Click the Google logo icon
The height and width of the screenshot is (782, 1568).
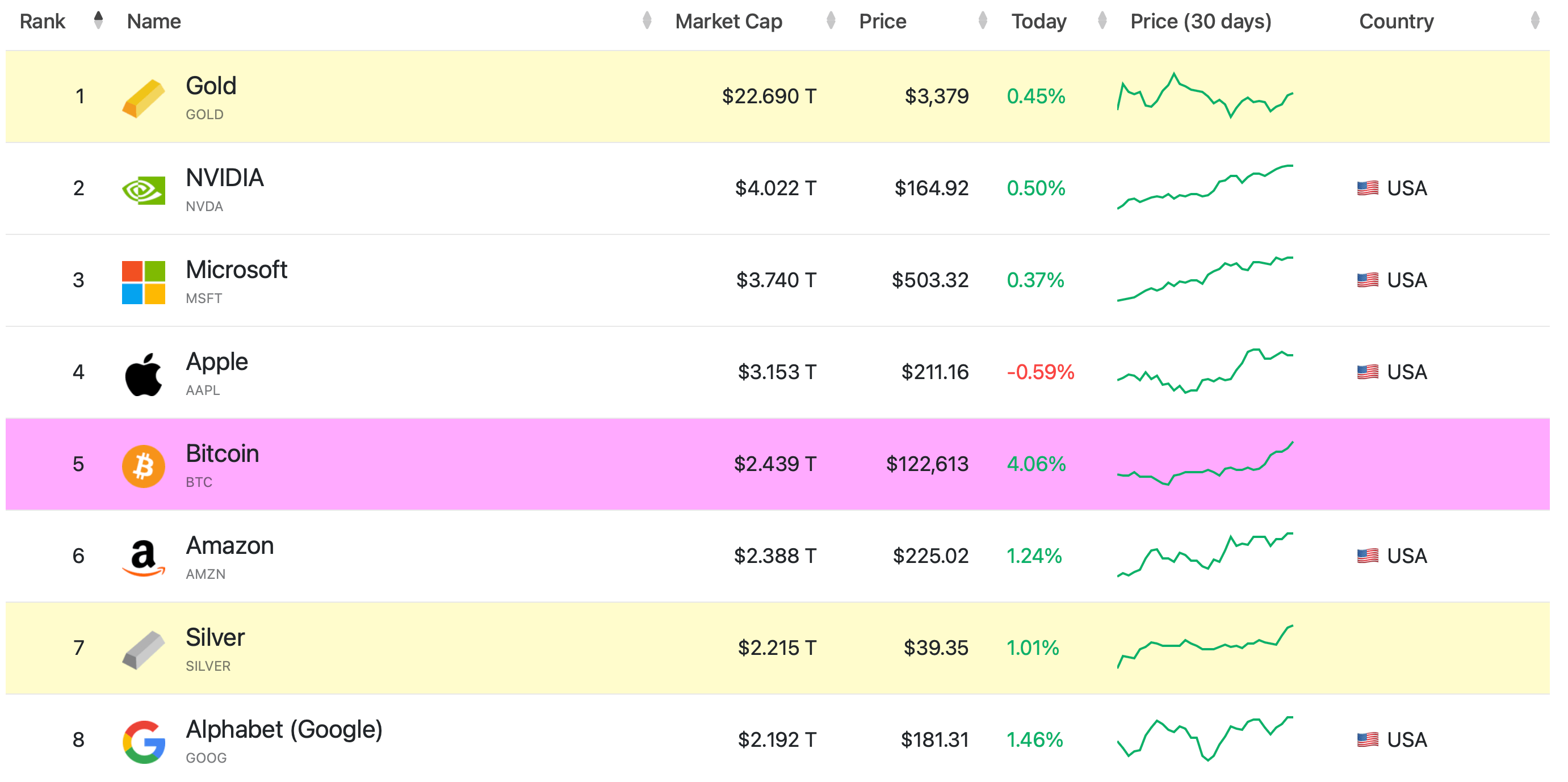pos(143,742)
